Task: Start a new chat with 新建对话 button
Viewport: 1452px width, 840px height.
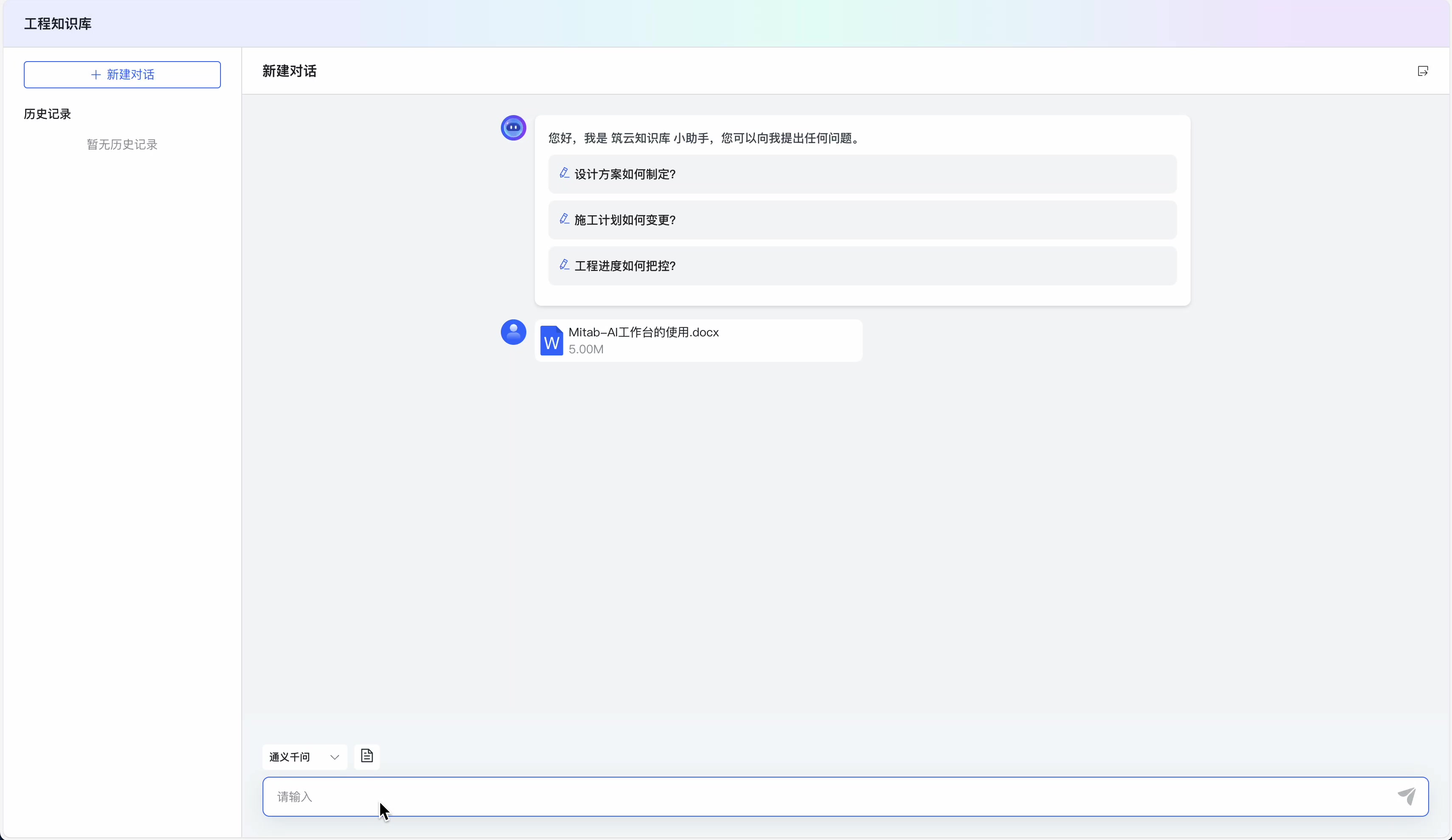Action: click(122, 75)
